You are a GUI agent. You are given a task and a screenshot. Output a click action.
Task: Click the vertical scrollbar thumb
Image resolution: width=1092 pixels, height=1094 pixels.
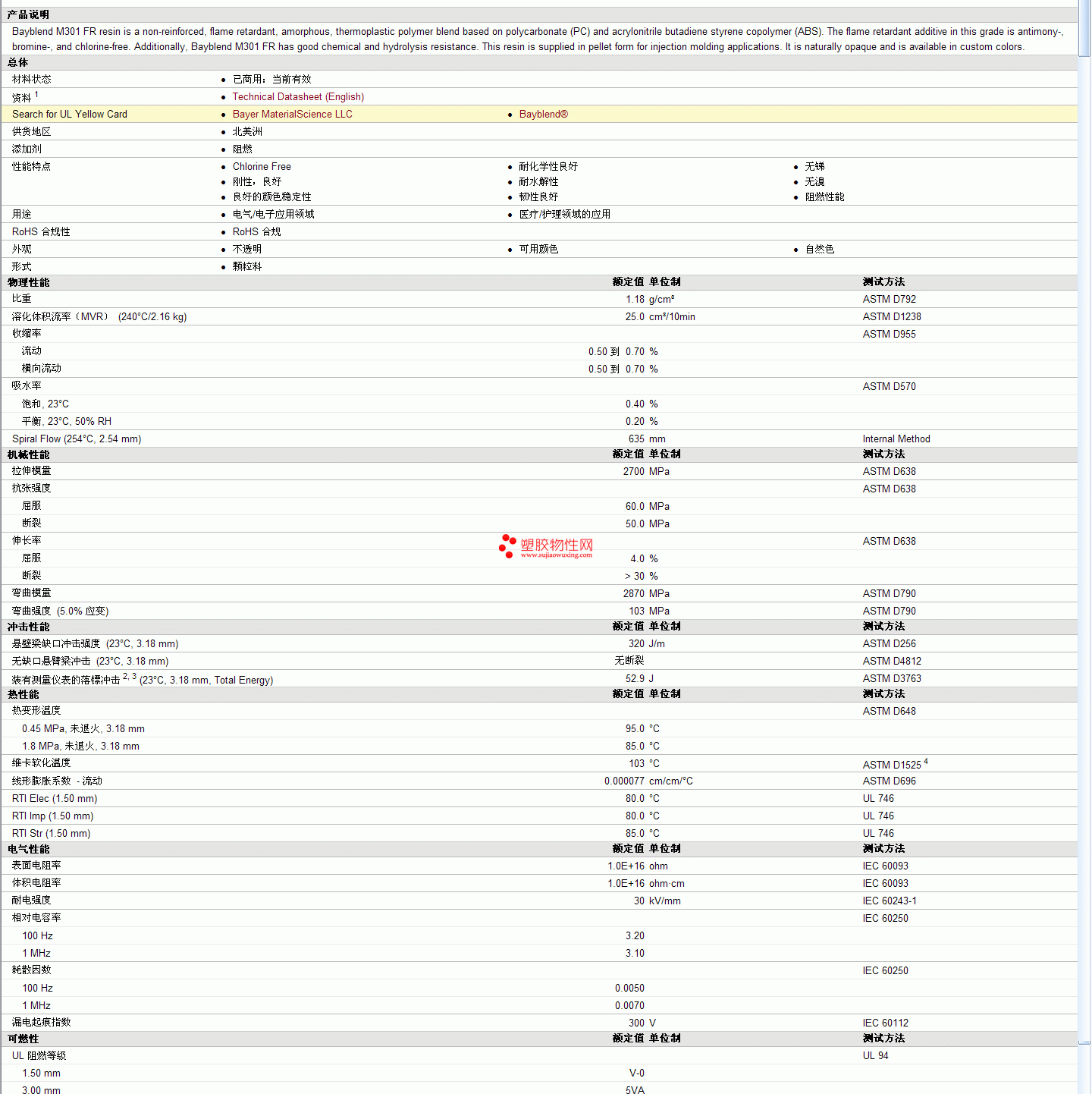tap(1084, 30)
